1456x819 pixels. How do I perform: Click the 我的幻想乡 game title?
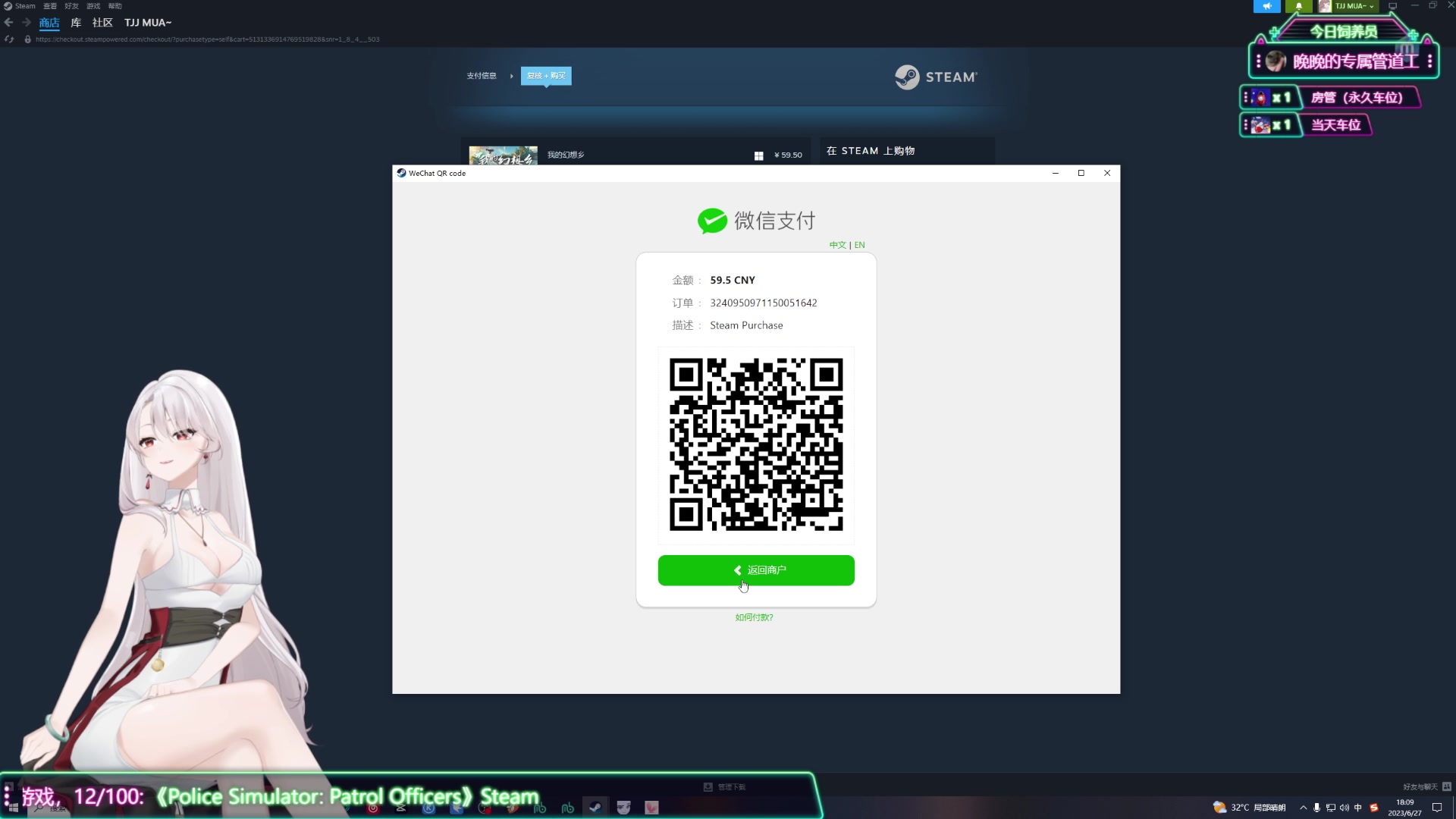click(x=566, y=155)
